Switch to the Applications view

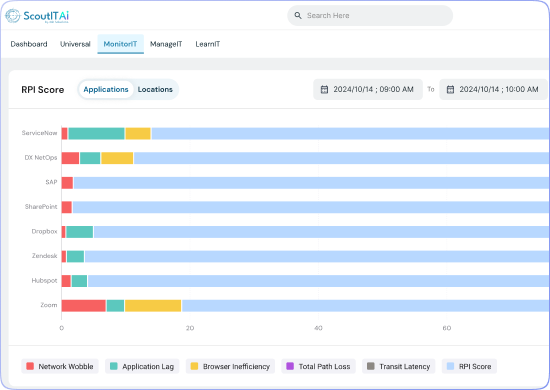click(x=106, y=89)
